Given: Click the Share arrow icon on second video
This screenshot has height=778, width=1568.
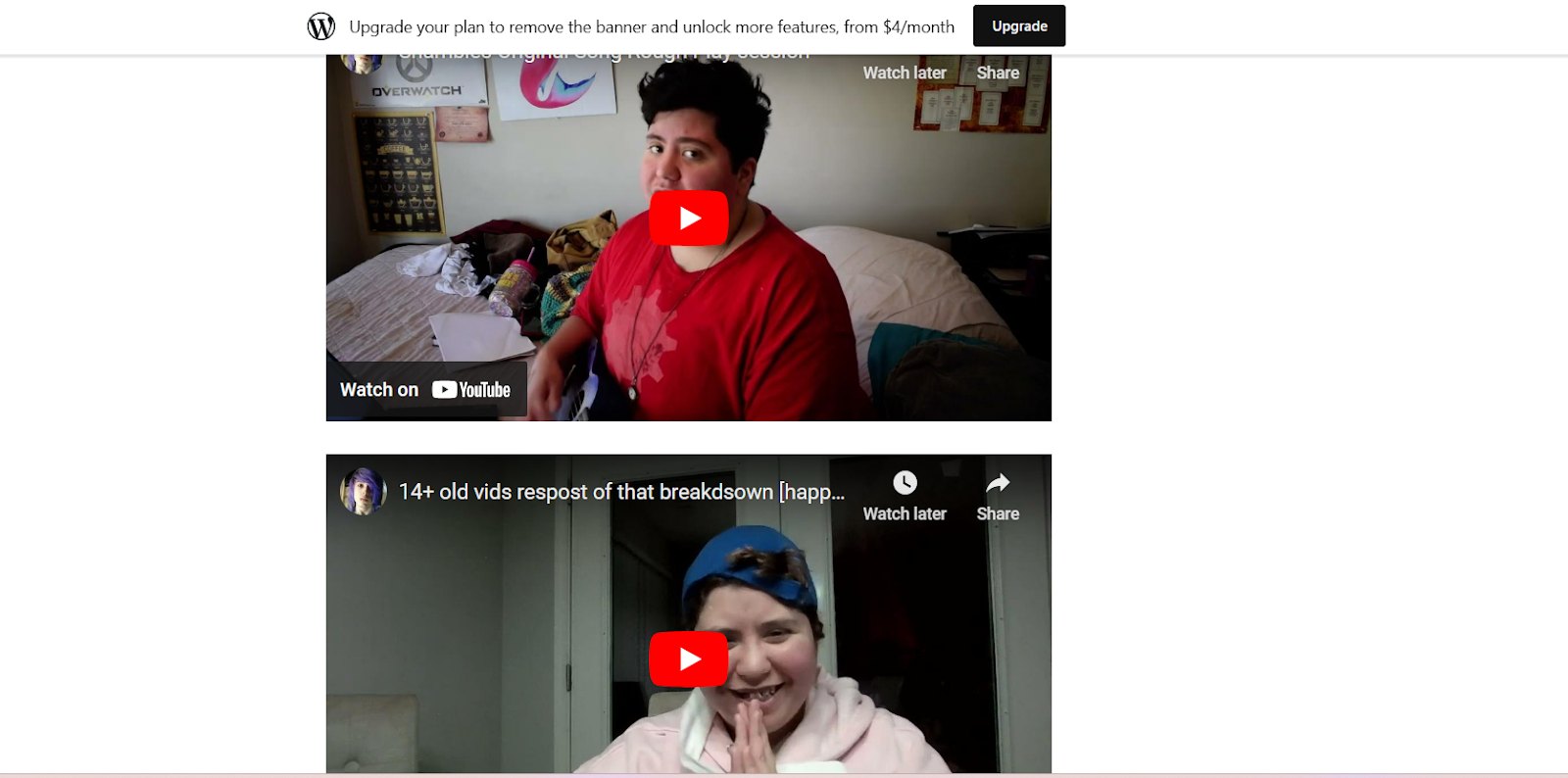Looking at the screenshot, I should [x=998, y=483].
